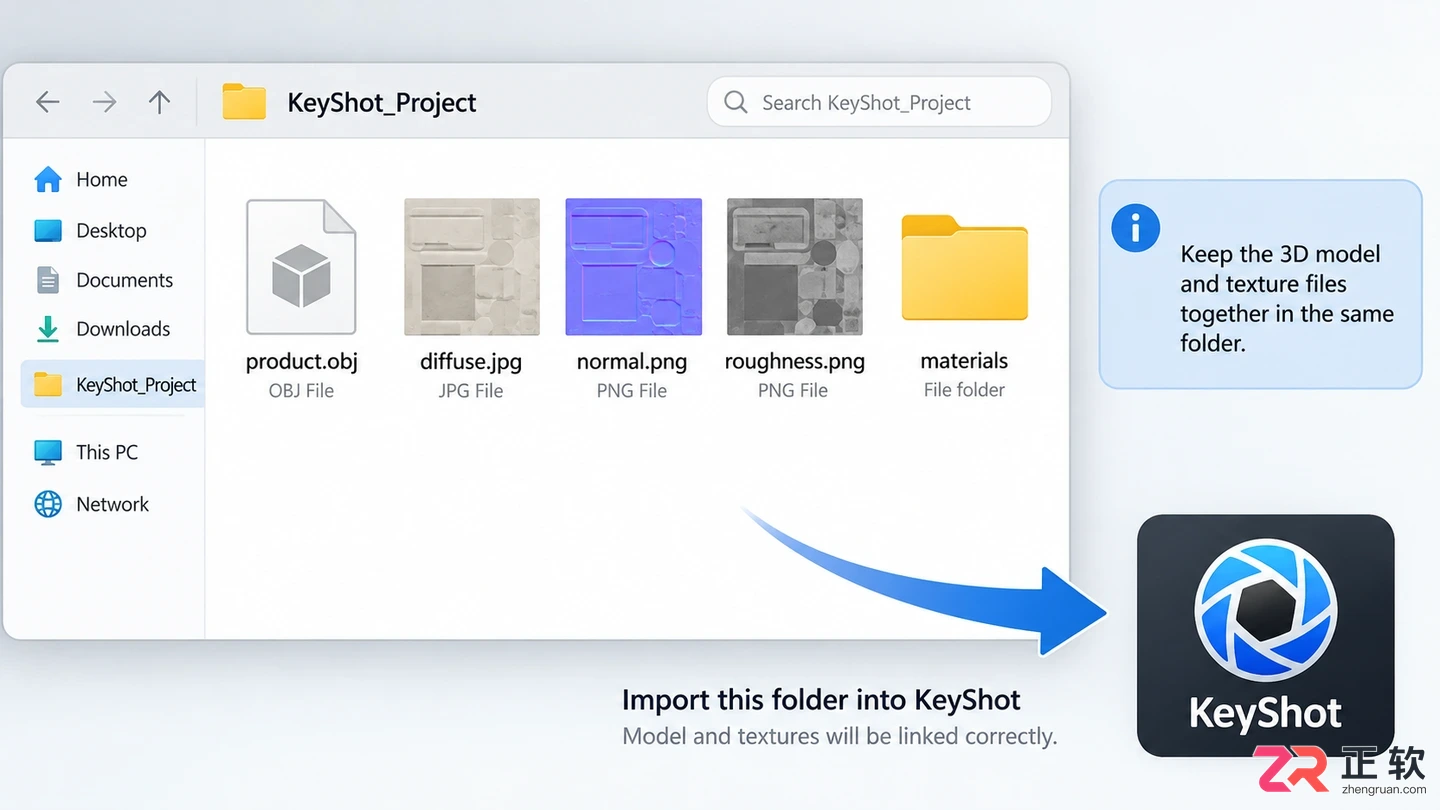Screen dimensions: 1440x810
Task: Click the product.obj file name
Action: point(302,361)
